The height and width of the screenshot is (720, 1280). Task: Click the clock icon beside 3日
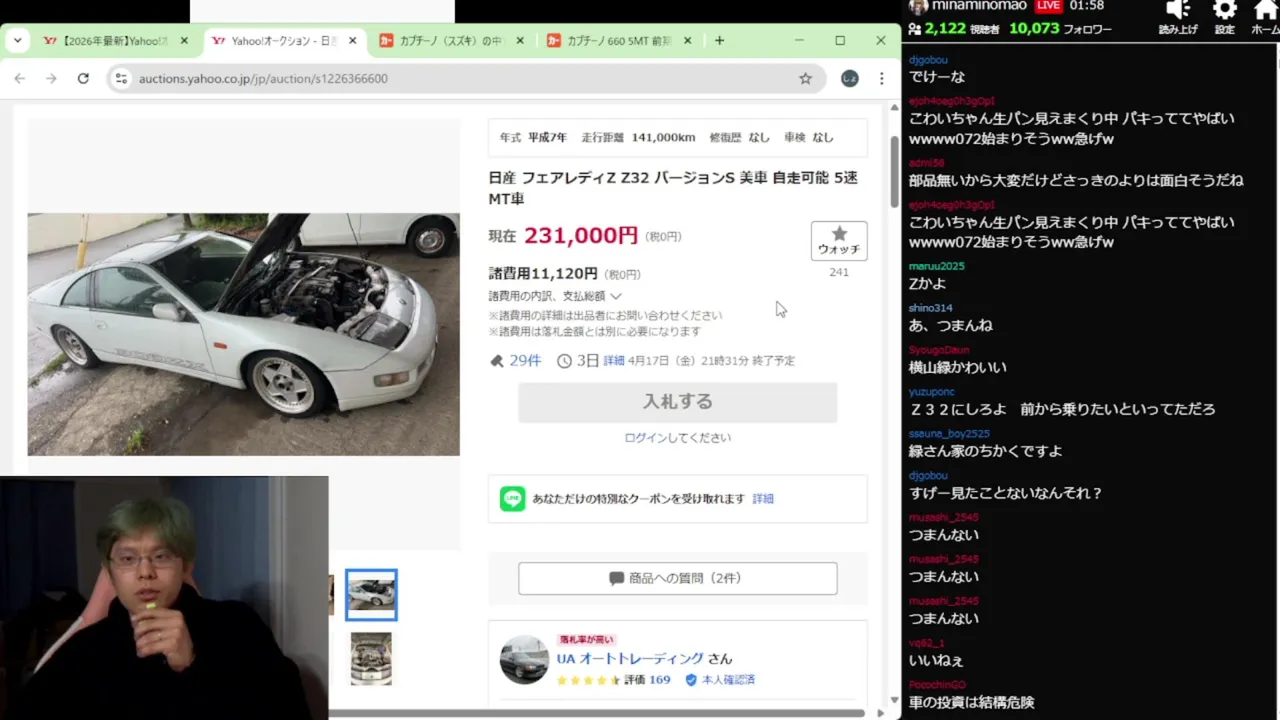pos(564,361)
